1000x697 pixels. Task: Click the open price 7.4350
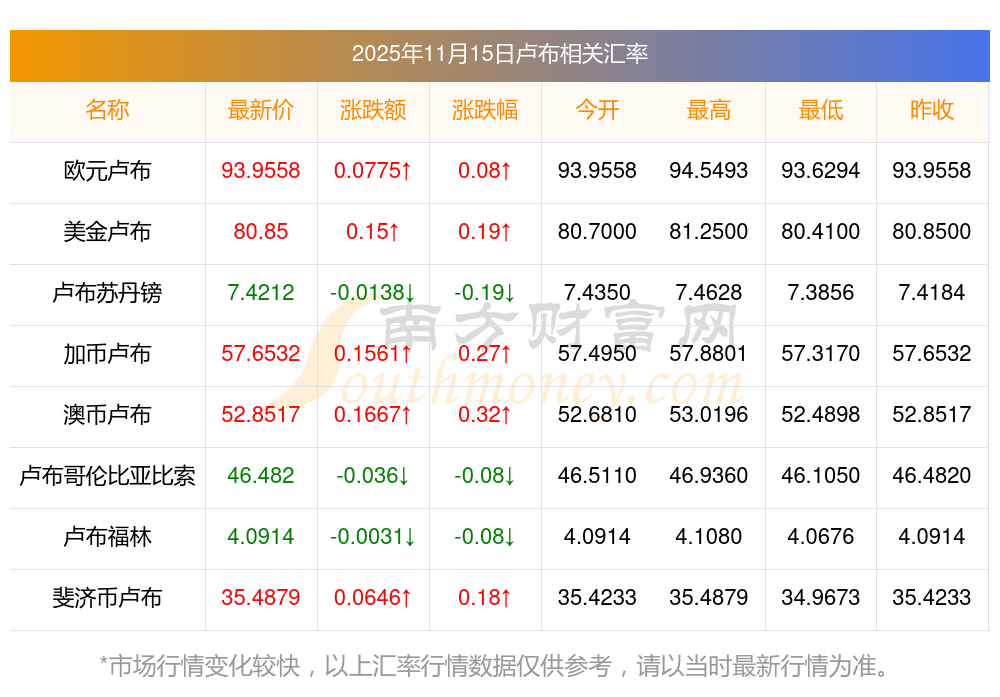tap(597, 293)
